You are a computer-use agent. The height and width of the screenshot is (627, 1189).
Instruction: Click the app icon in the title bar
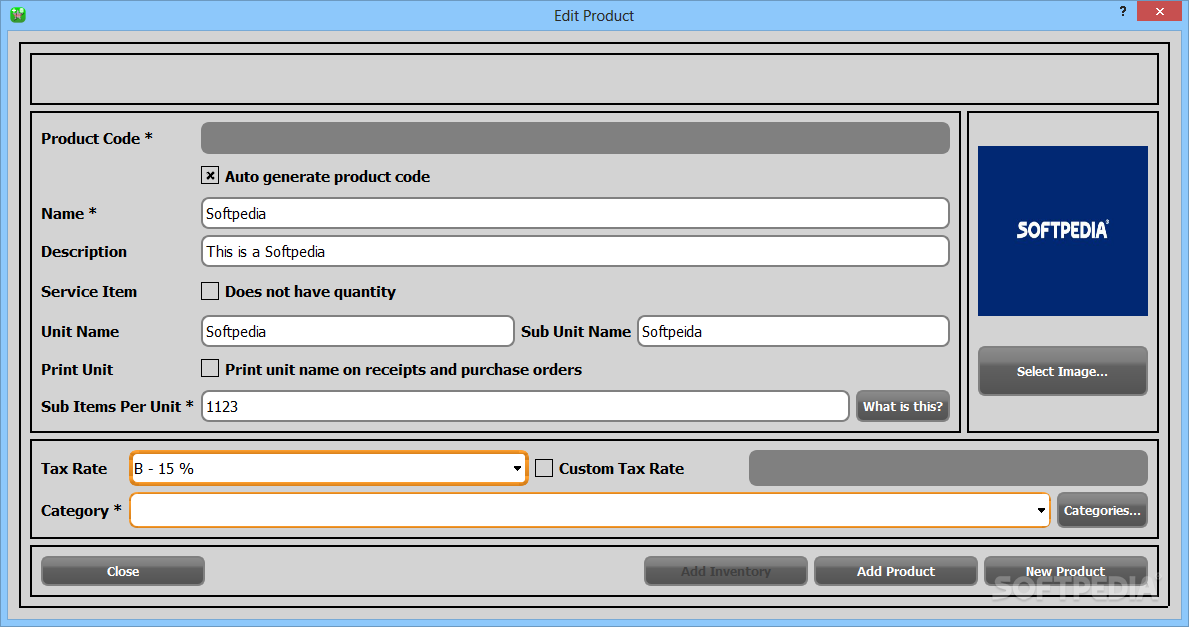click(17, 14)
